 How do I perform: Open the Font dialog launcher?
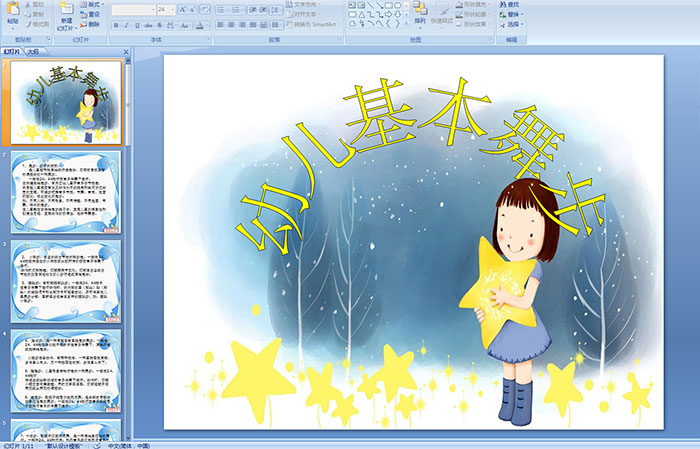tap(208, 40)
